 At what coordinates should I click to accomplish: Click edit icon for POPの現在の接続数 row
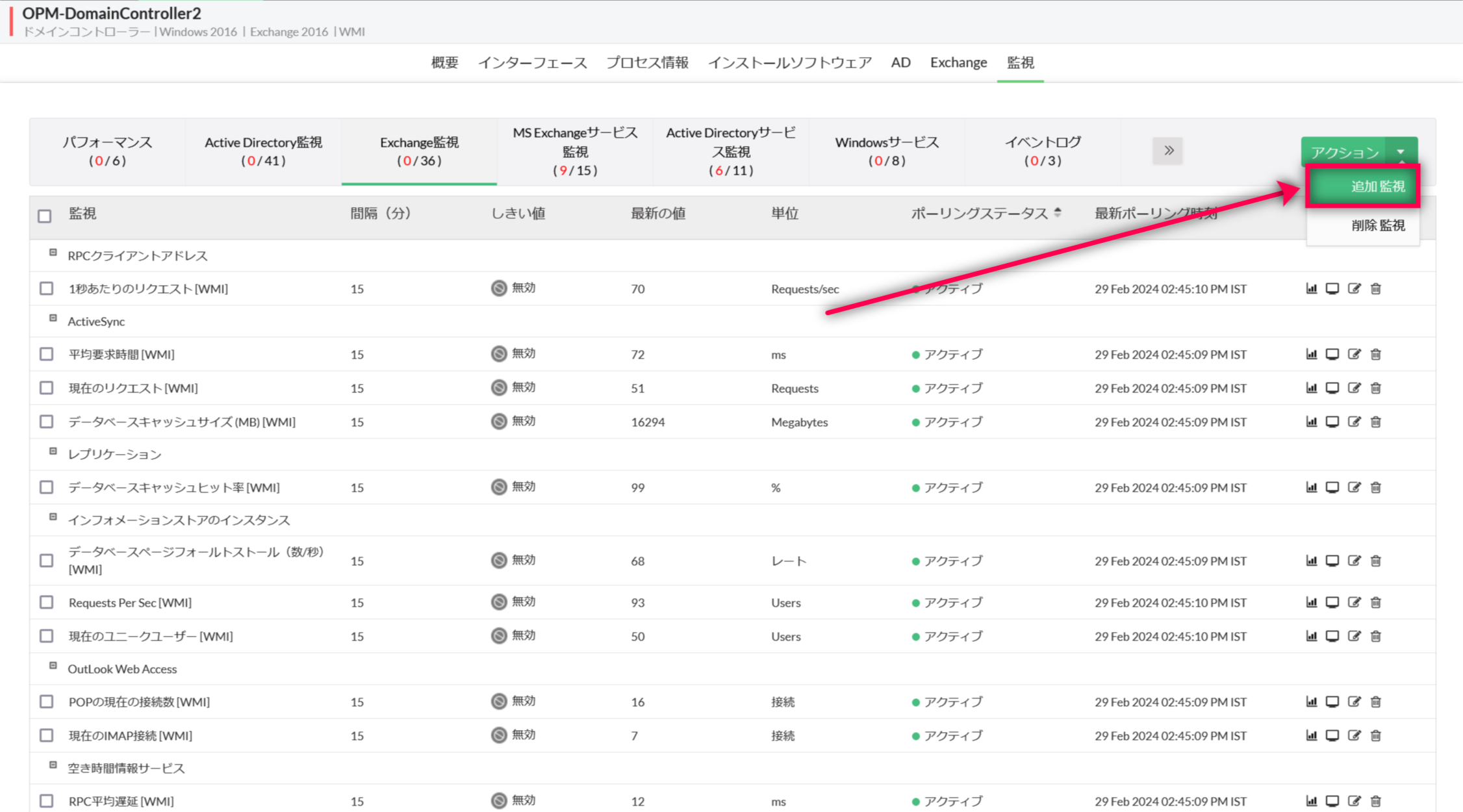click(x=1354, y=702)
